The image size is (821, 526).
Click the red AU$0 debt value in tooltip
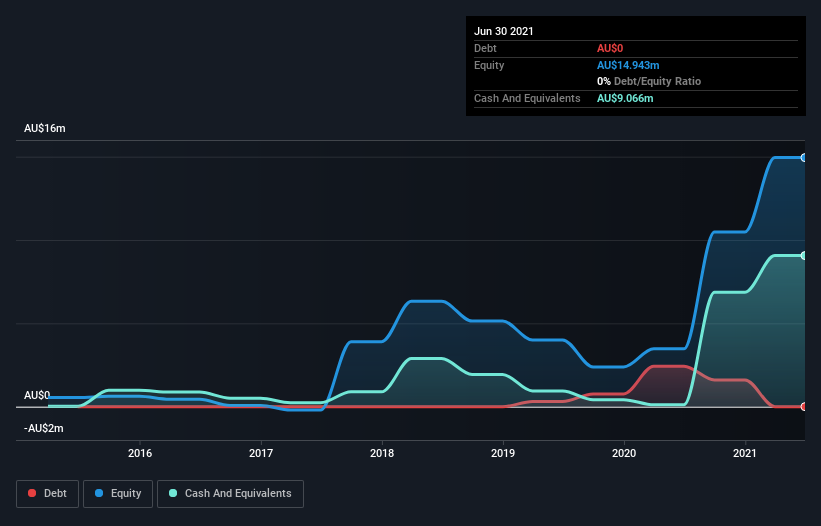(x=610, y=48)
